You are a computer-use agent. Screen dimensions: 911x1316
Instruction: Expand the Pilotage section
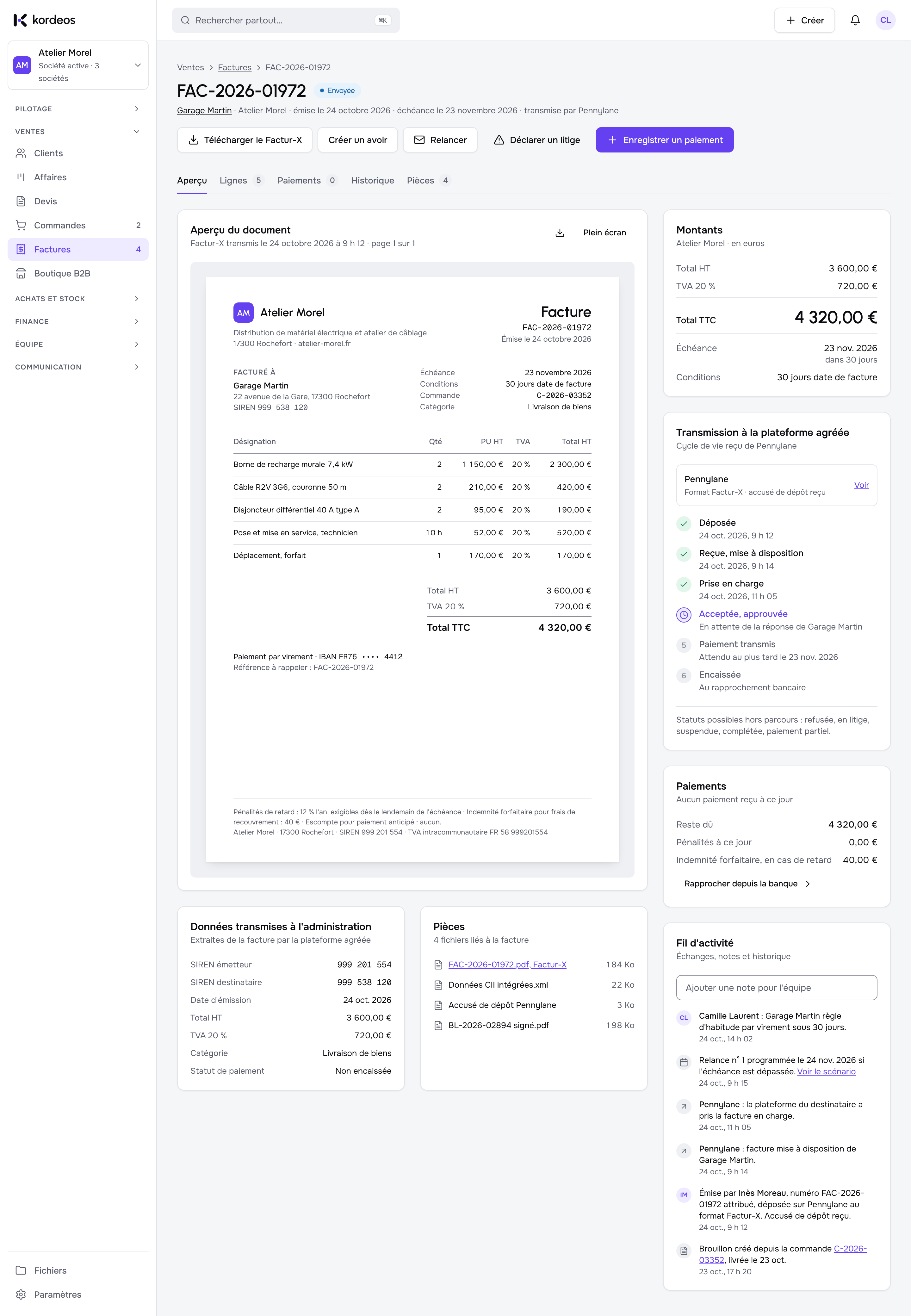click(78, 109)
